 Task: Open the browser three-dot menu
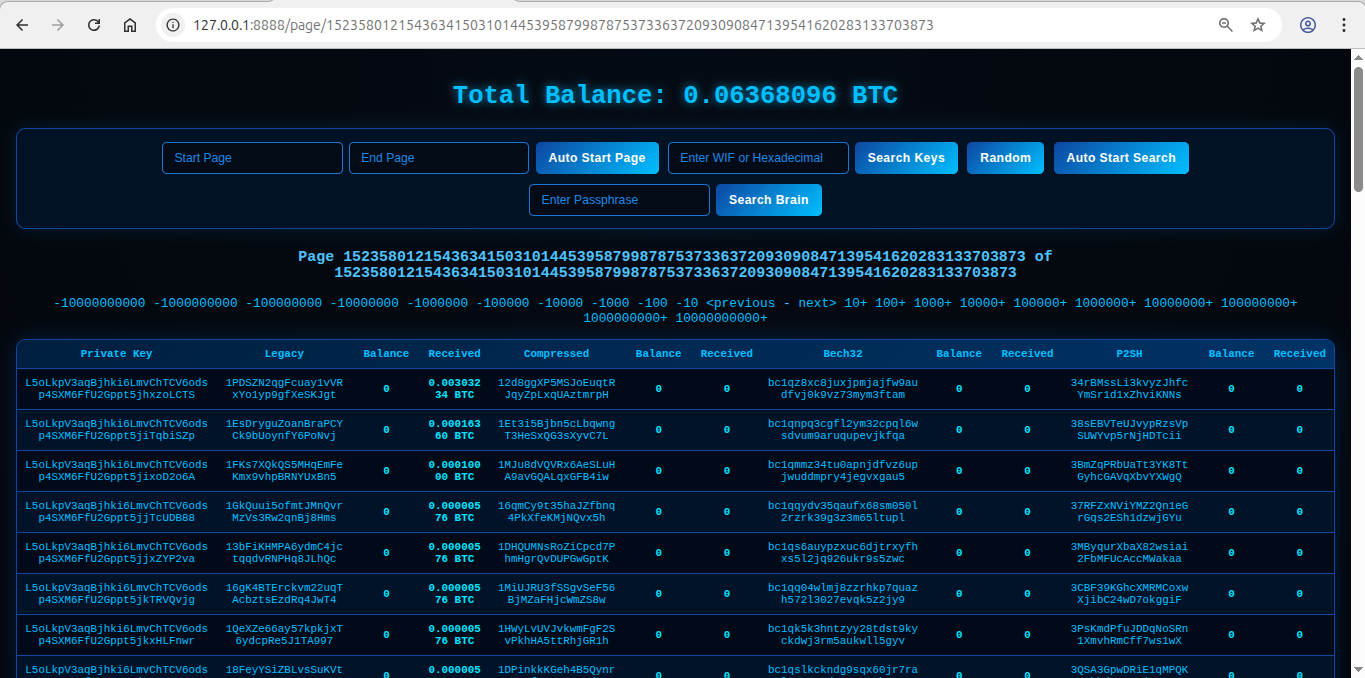(x=1344, y=25)
